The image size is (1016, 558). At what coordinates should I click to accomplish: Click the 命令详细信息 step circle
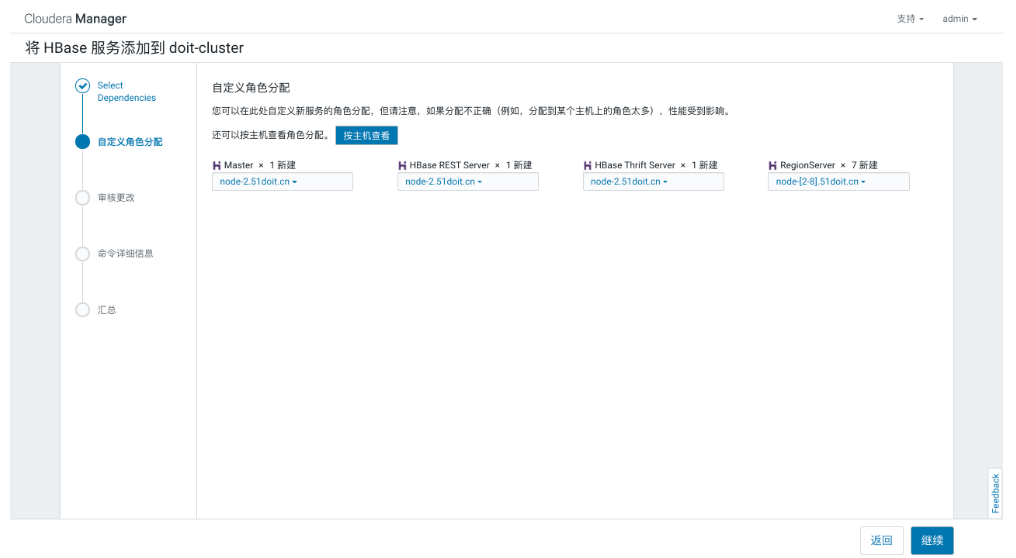(82, 253)
